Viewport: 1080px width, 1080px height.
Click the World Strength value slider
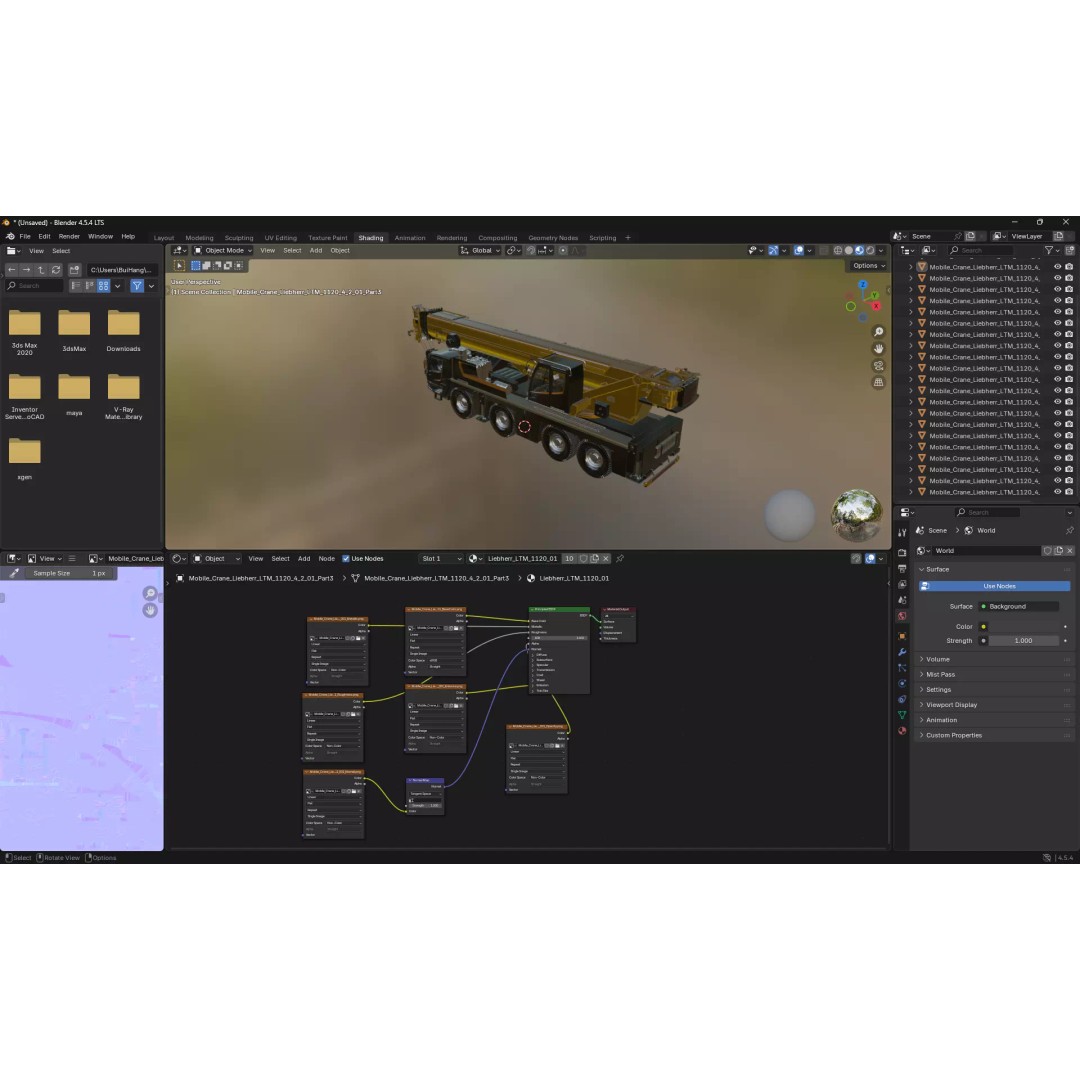[x=1023, y=641]
